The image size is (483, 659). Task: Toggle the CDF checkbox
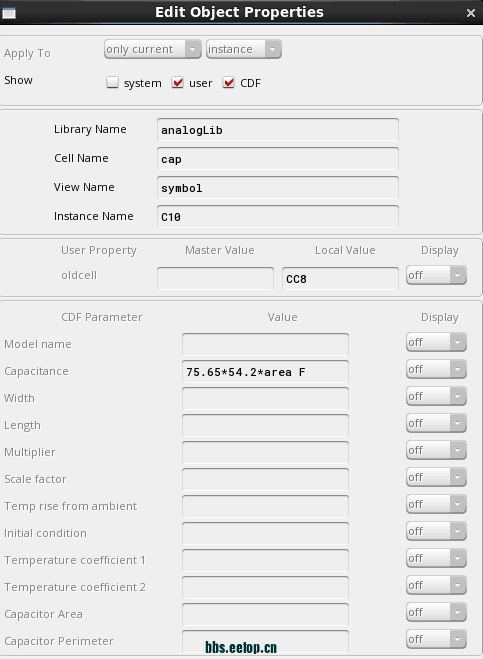(229, 82)
